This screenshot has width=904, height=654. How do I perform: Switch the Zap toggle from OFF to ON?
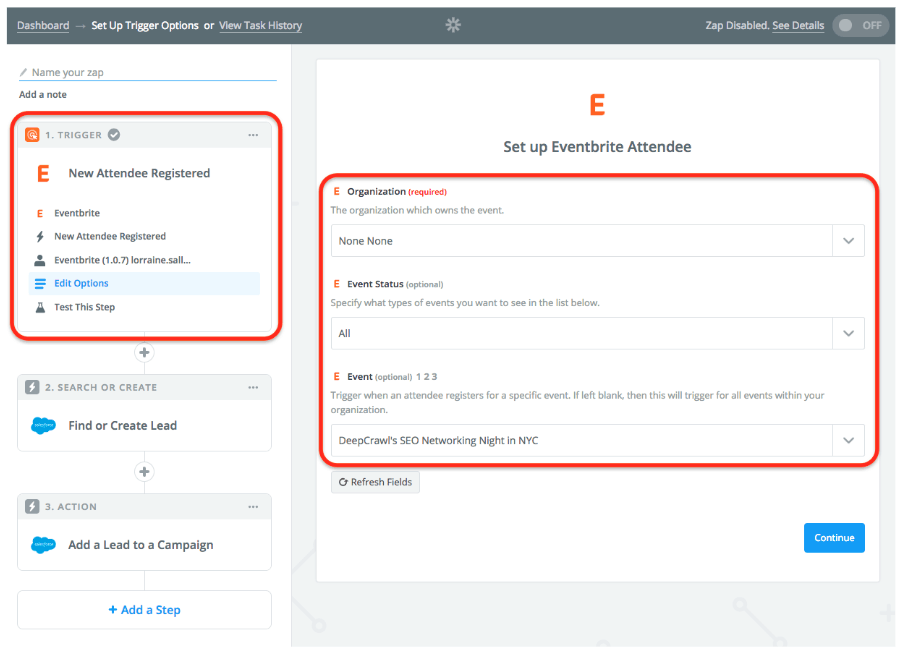coord(858,25)
